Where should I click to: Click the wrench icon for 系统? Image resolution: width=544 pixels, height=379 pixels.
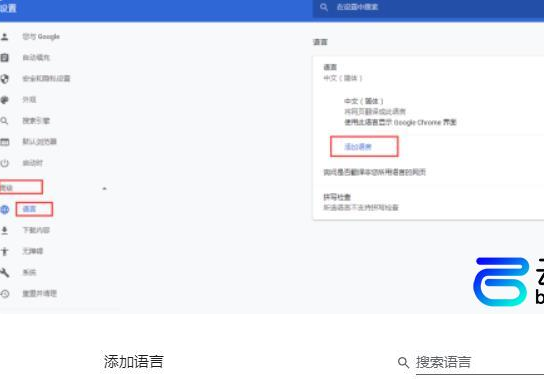click(x=5, y=272)
